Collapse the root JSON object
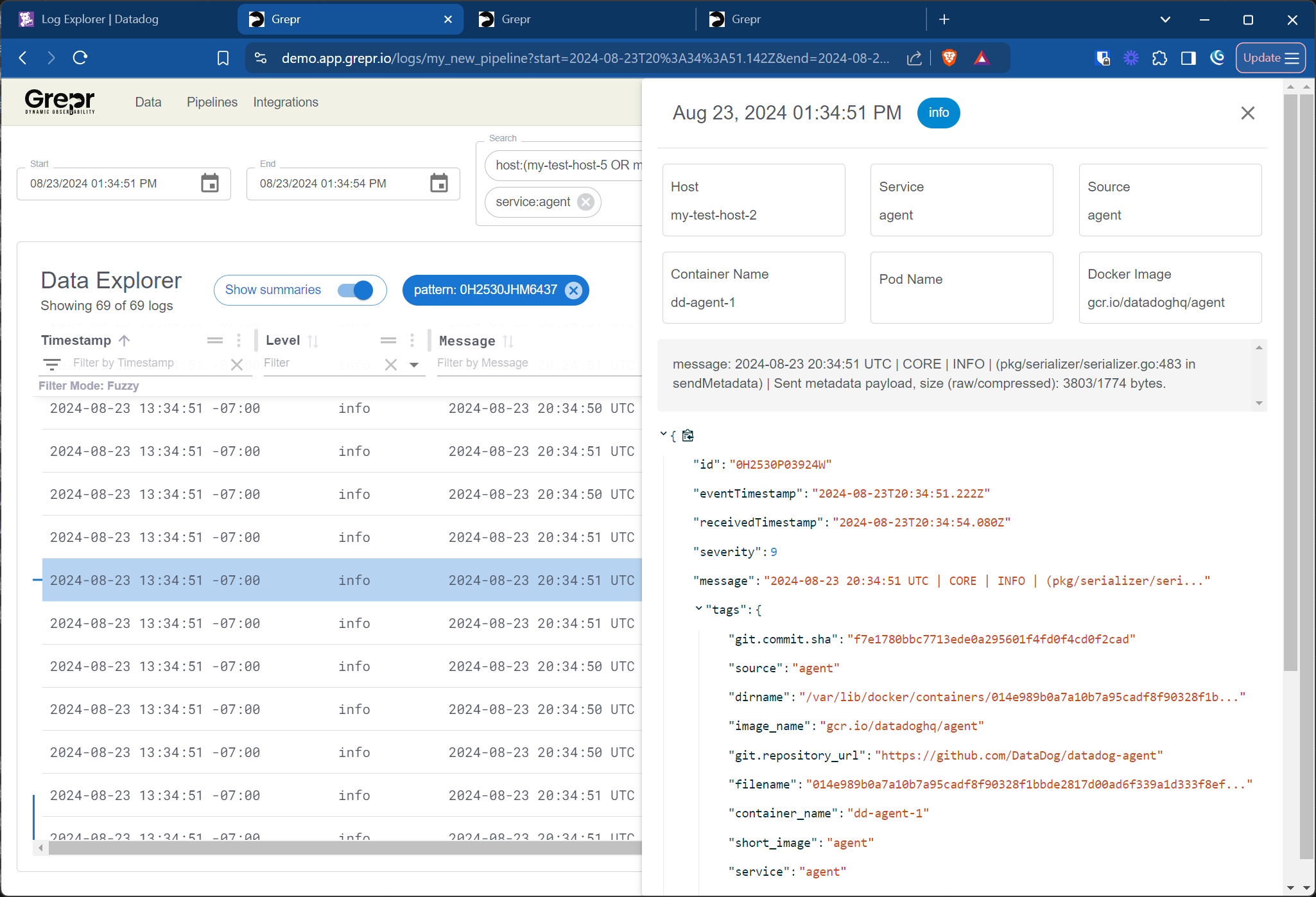 click(x=663, y=435)
